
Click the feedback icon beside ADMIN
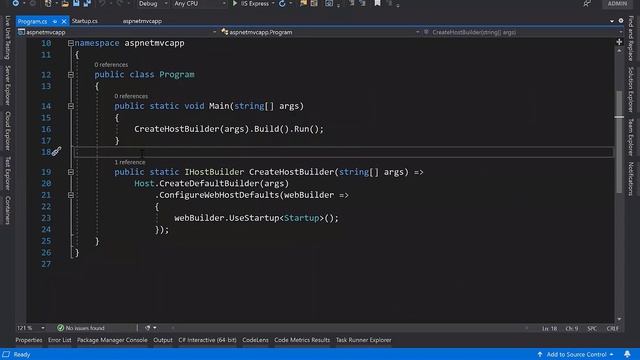point(587,3)
